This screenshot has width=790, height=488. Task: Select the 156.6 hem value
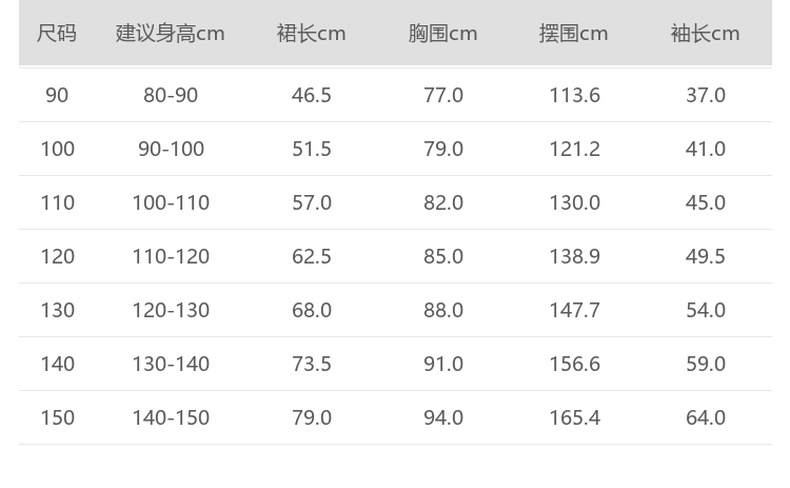[574, 364]
